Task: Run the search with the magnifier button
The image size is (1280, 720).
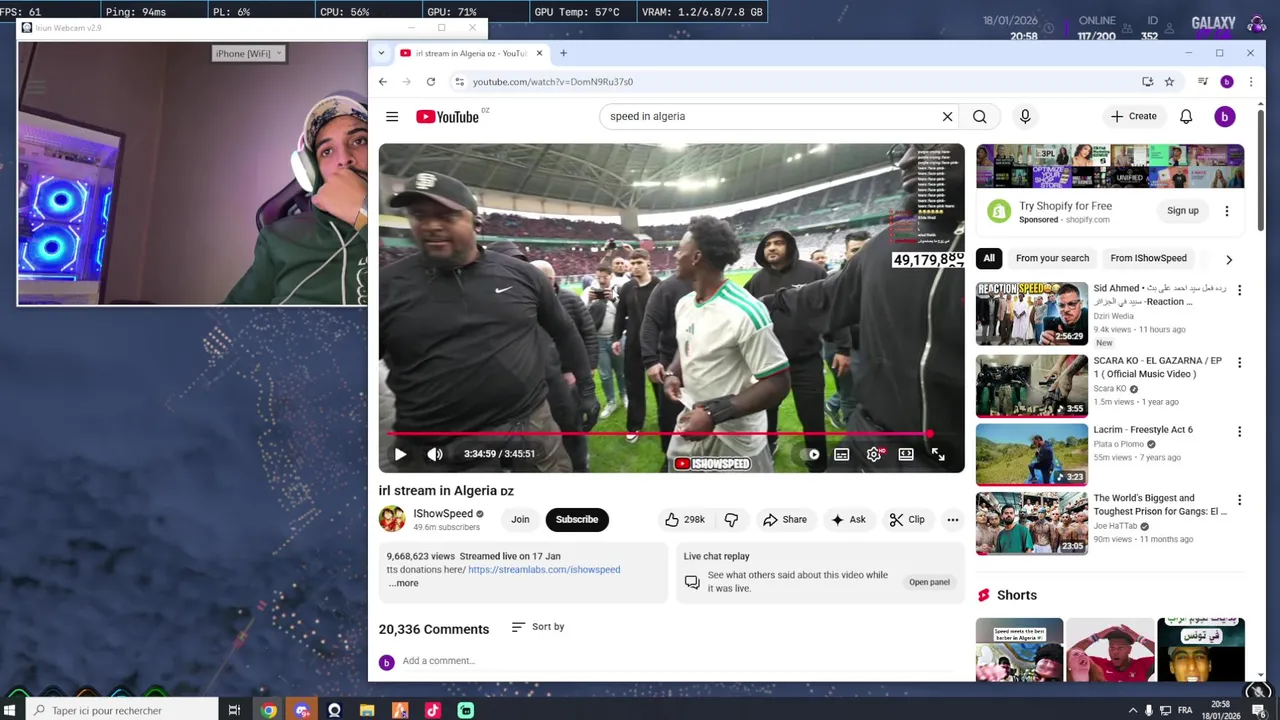Action: click(x=980, y=117)
